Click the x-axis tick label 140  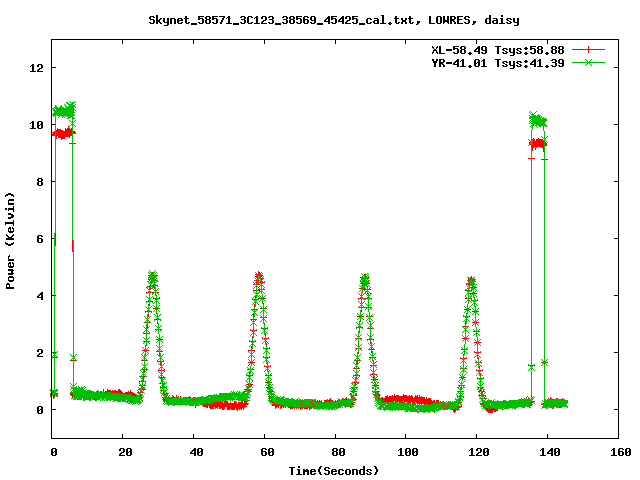coord(550,452)
